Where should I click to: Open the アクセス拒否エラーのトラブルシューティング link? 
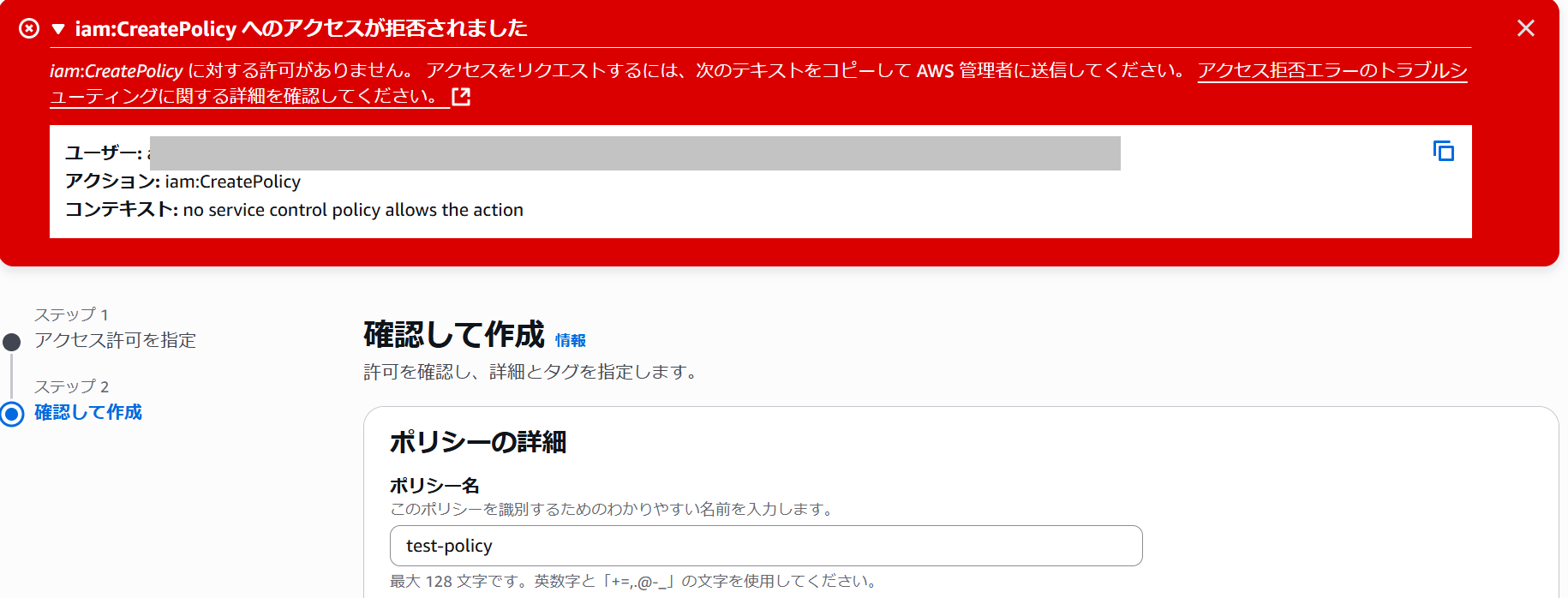[x=1332, y=71]
